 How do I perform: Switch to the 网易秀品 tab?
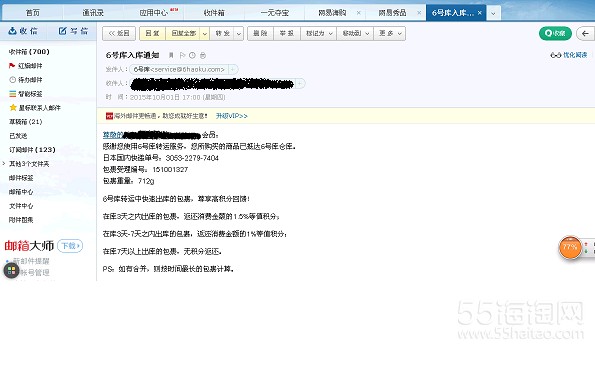pos(392,13)
